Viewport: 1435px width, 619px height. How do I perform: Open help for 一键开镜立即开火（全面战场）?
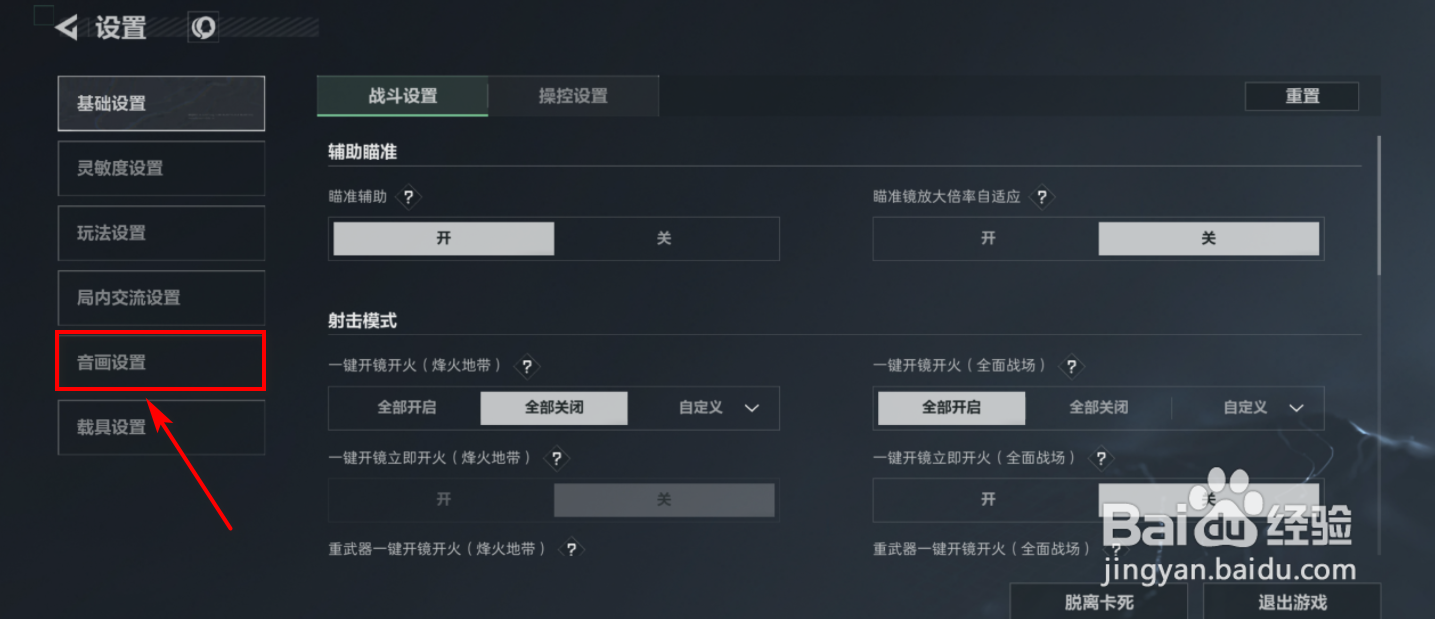[x=1100, y=458]
